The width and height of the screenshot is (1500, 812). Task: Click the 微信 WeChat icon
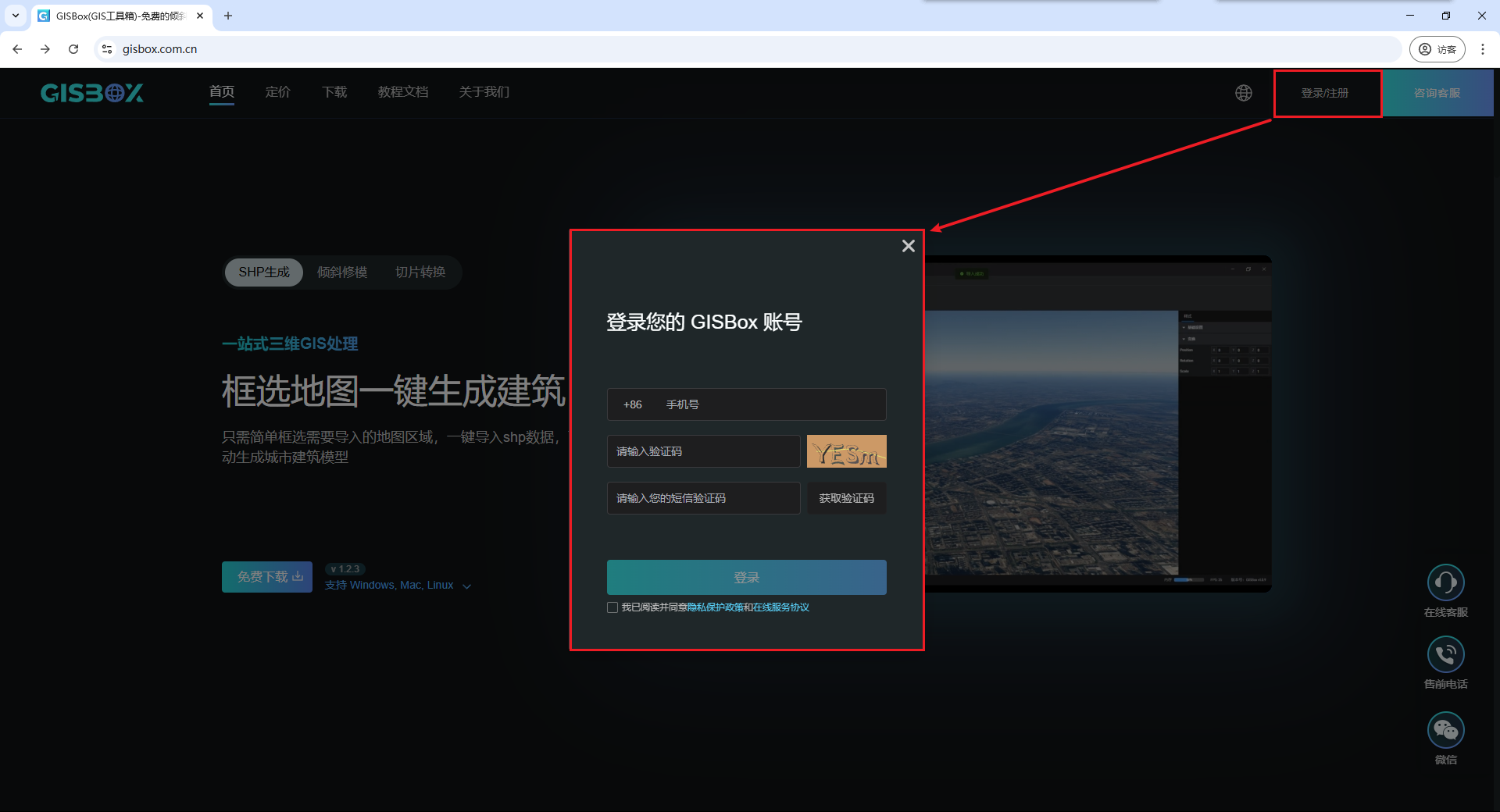click(1445, 730)
